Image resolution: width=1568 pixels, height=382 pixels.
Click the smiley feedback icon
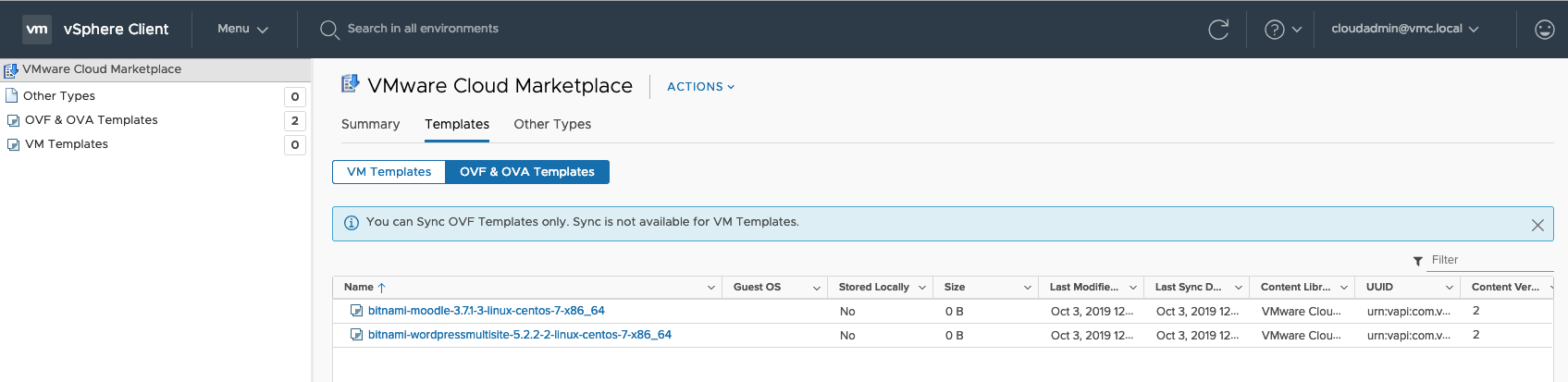[1544, 30]
